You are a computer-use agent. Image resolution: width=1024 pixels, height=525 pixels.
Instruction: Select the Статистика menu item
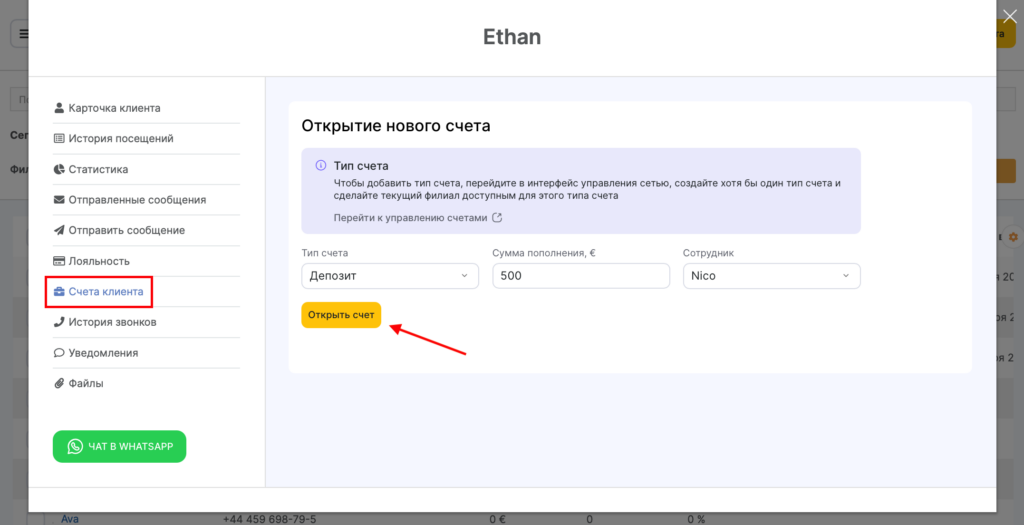pos(98,170)
